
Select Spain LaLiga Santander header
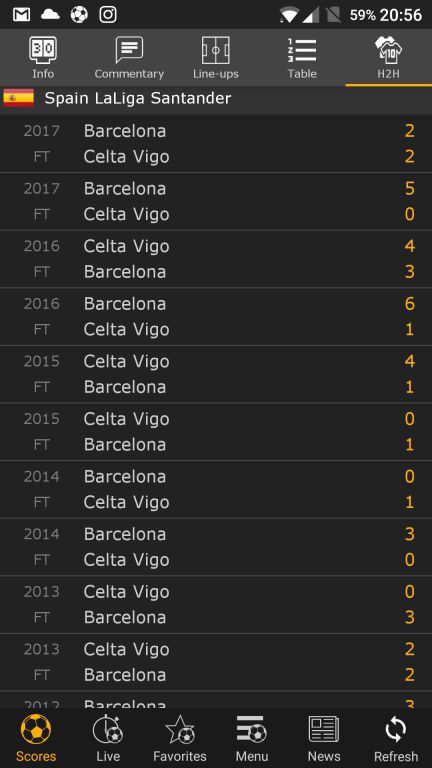coord(216,100)
